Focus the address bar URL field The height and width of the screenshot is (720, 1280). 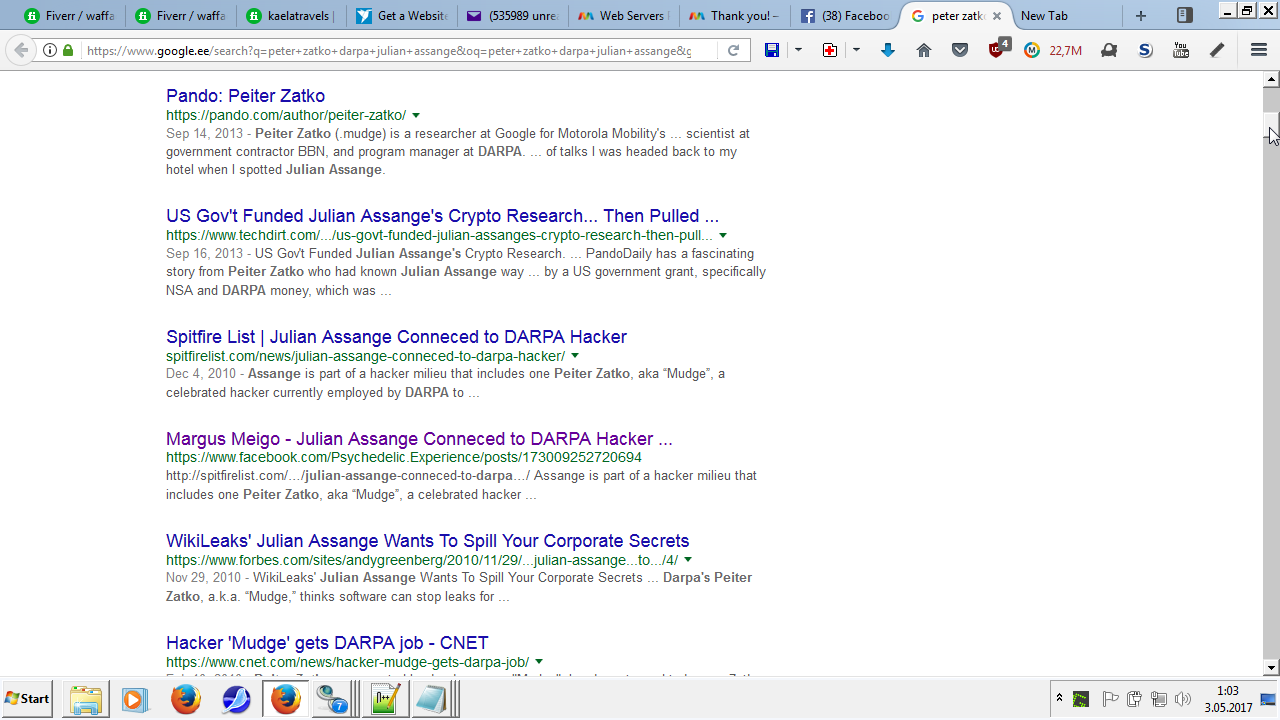[x=388, y=50]
